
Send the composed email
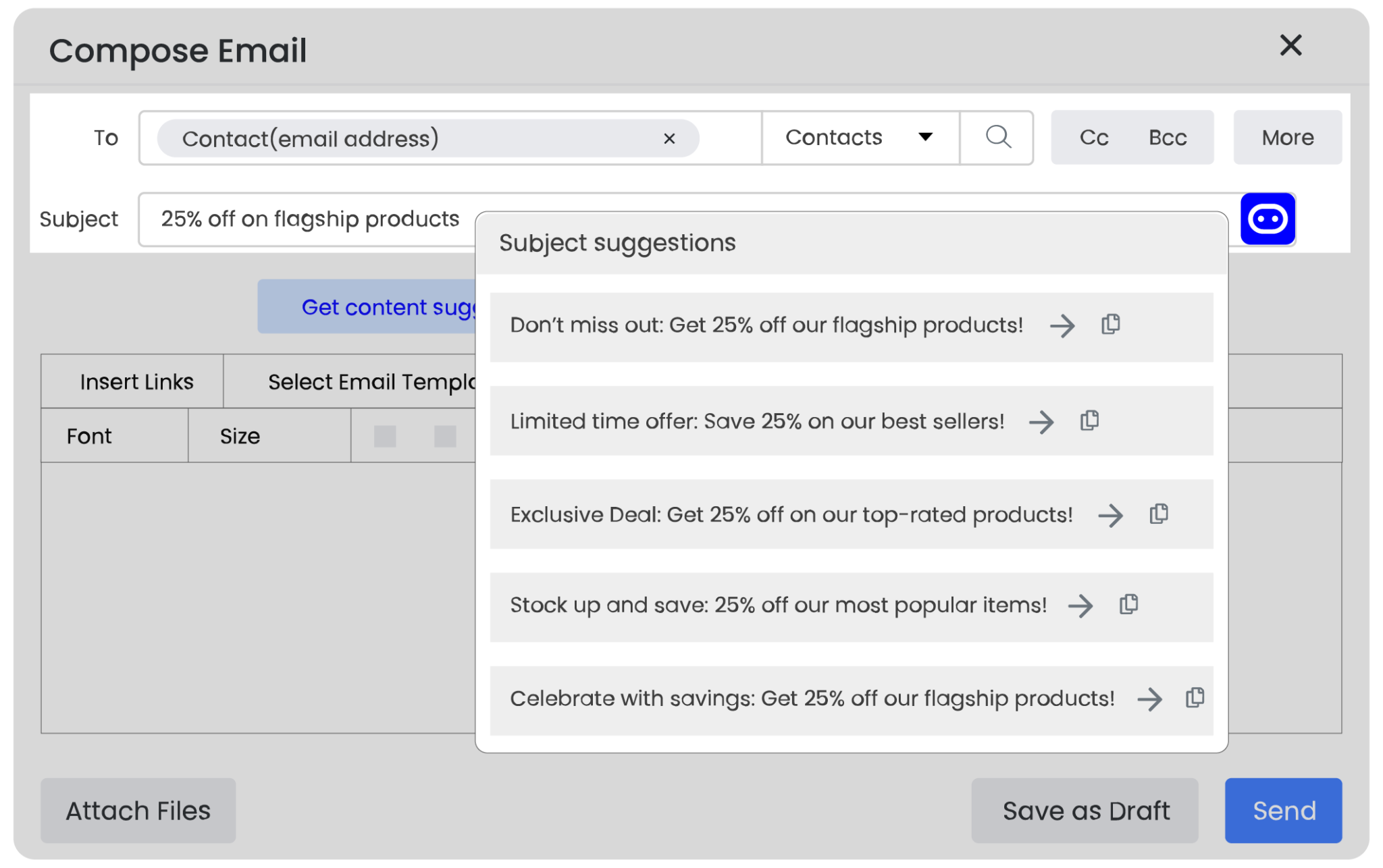1283,810
